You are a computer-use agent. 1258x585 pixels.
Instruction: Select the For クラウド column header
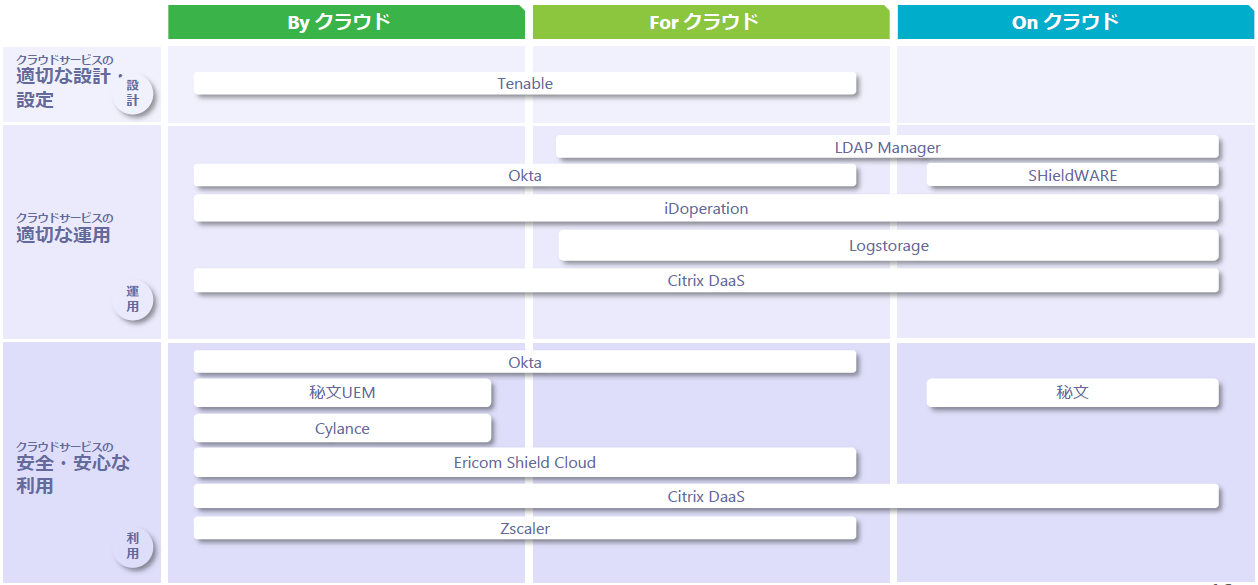pos(711,22)
